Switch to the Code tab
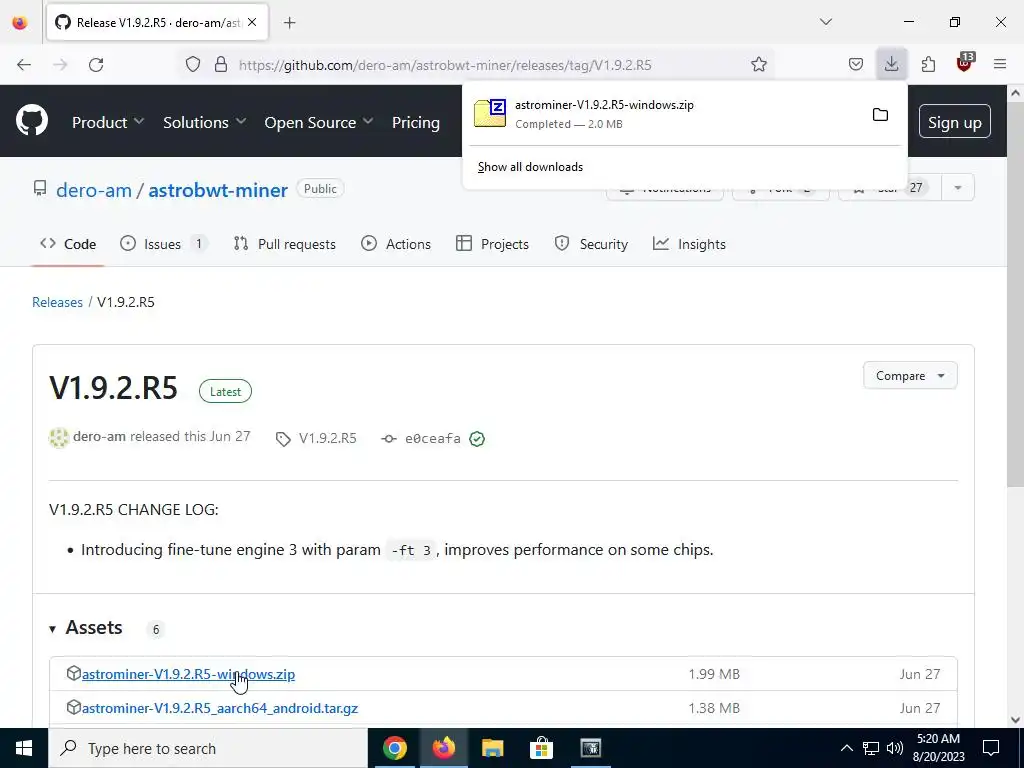 (68, 244)
